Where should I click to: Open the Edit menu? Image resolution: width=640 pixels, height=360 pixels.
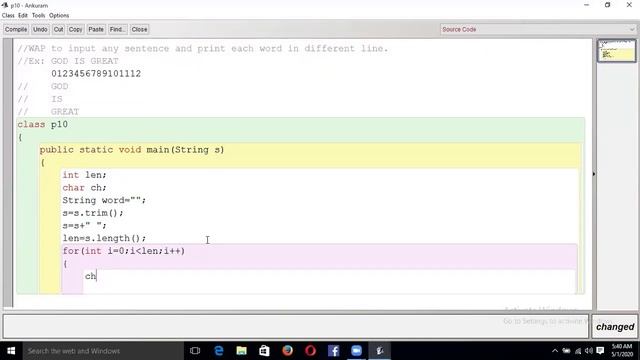23,16
